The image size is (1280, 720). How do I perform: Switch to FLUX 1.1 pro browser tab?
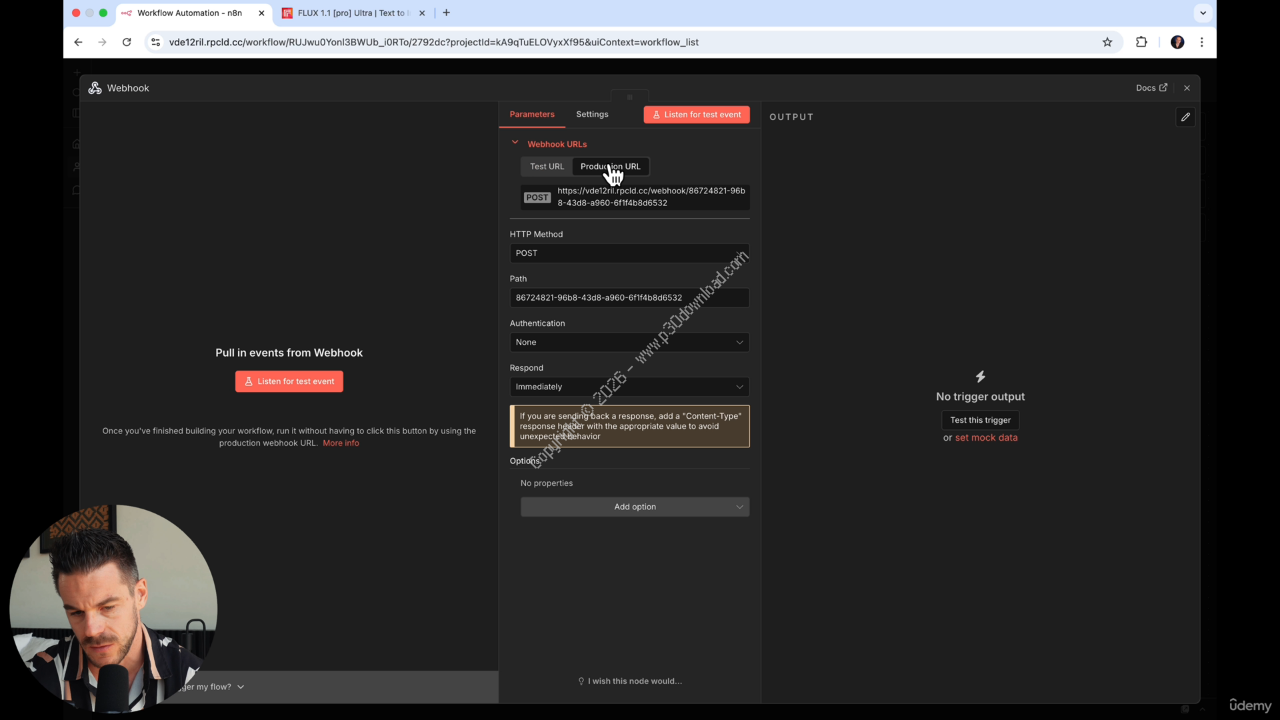[x=348, y=13]
